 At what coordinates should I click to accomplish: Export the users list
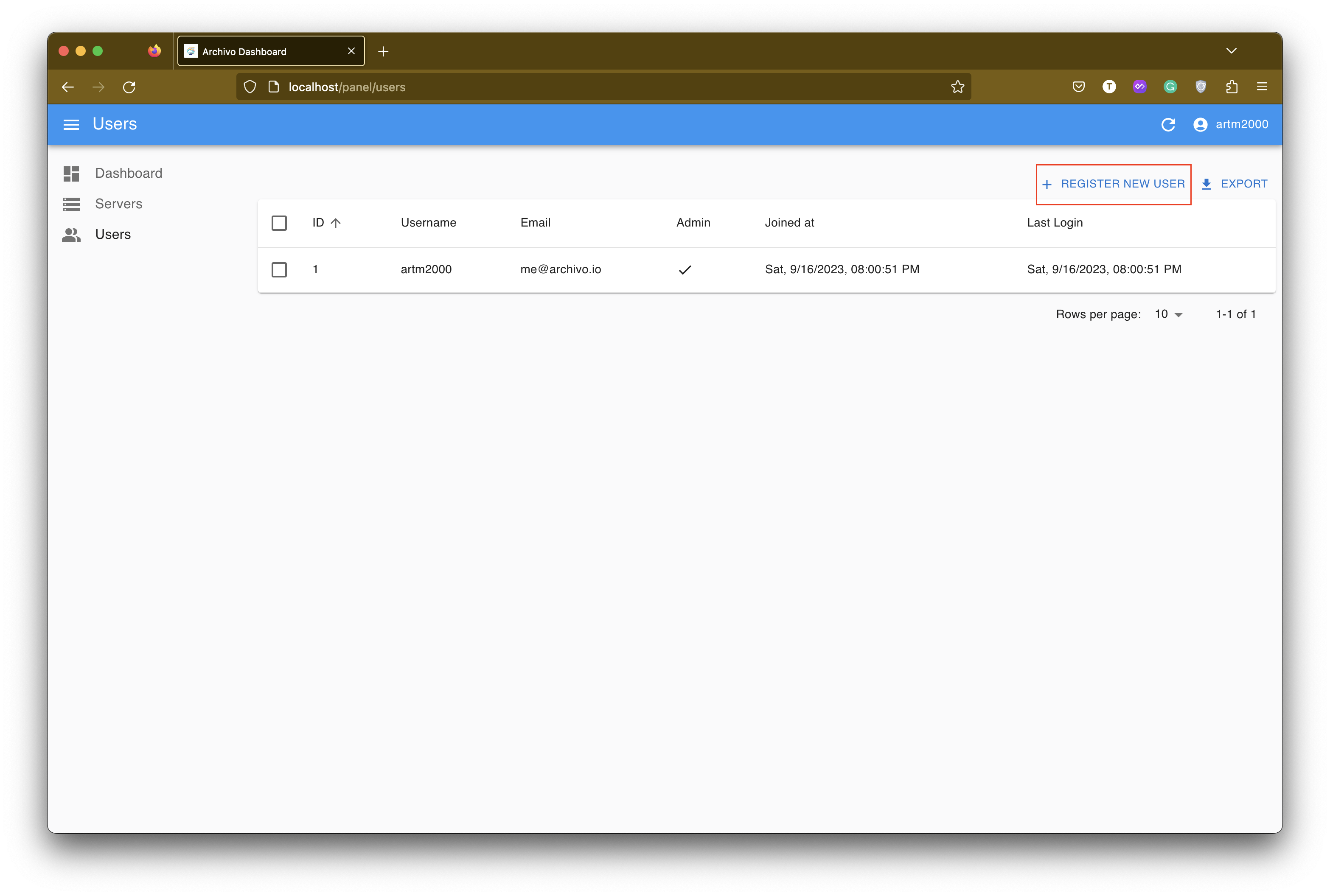[1234, 184]
